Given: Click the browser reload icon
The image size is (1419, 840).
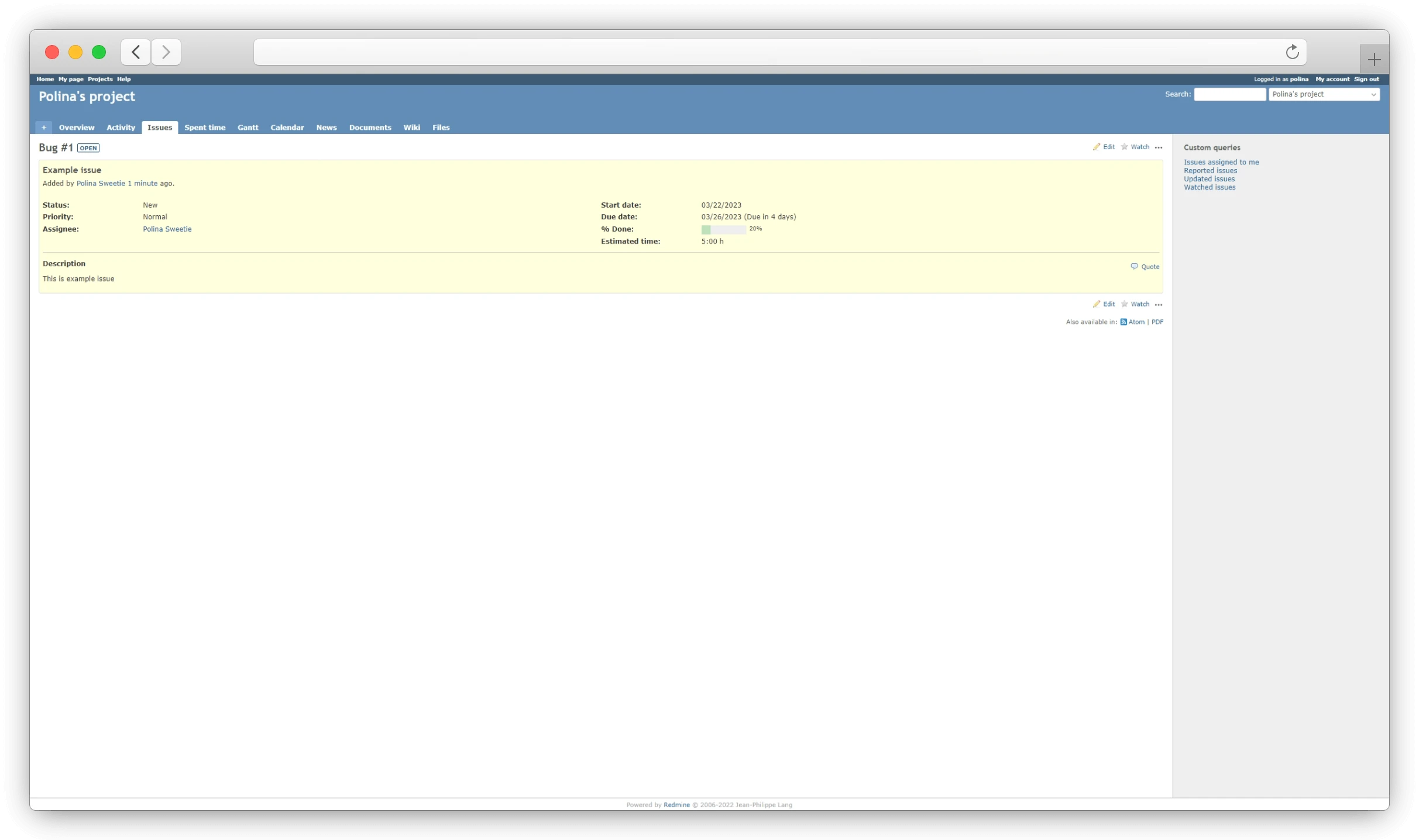Looking at the screenshot, I should [x=1292, y=51].
